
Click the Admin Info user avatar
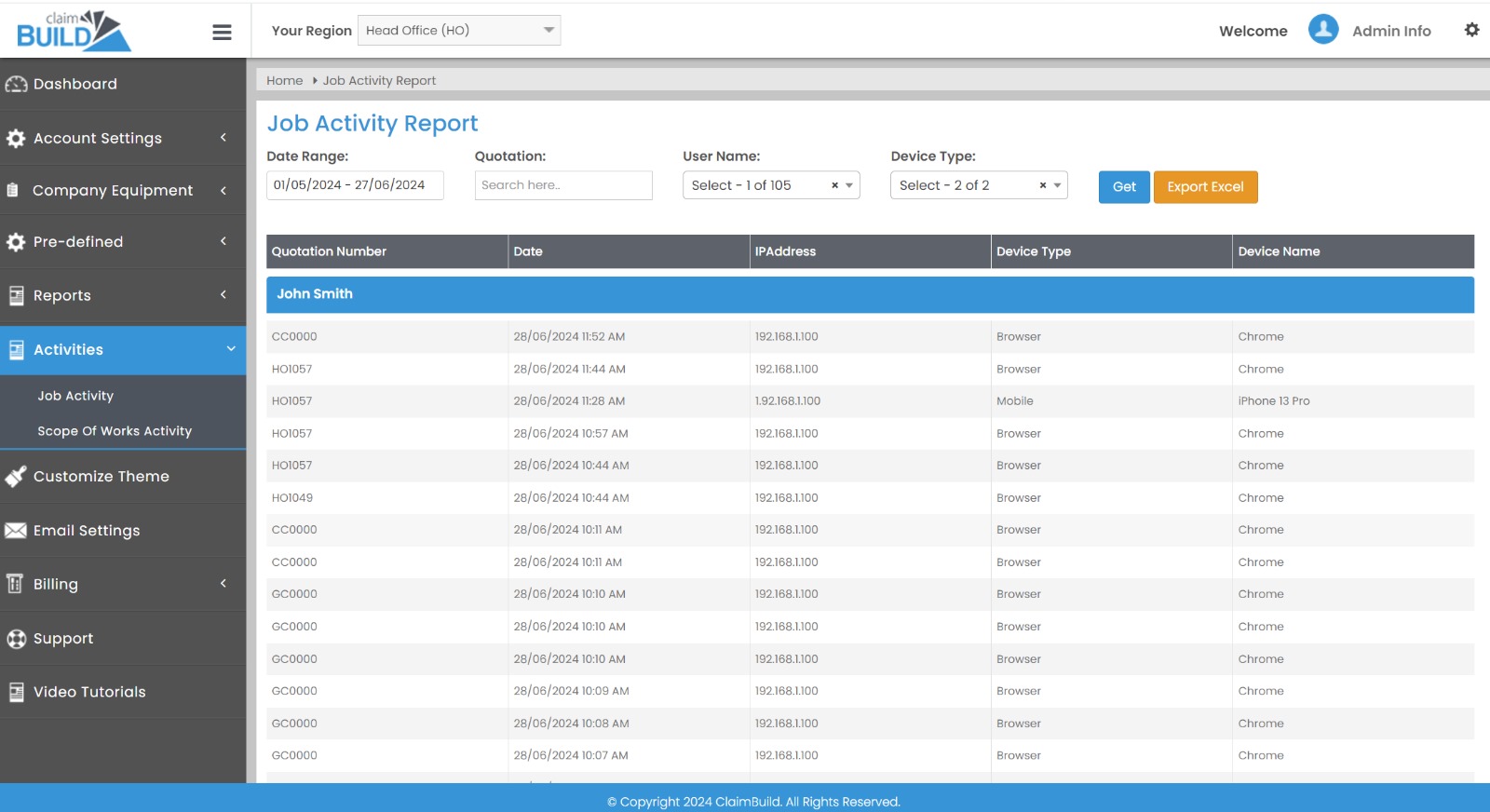click(1322, 30)
